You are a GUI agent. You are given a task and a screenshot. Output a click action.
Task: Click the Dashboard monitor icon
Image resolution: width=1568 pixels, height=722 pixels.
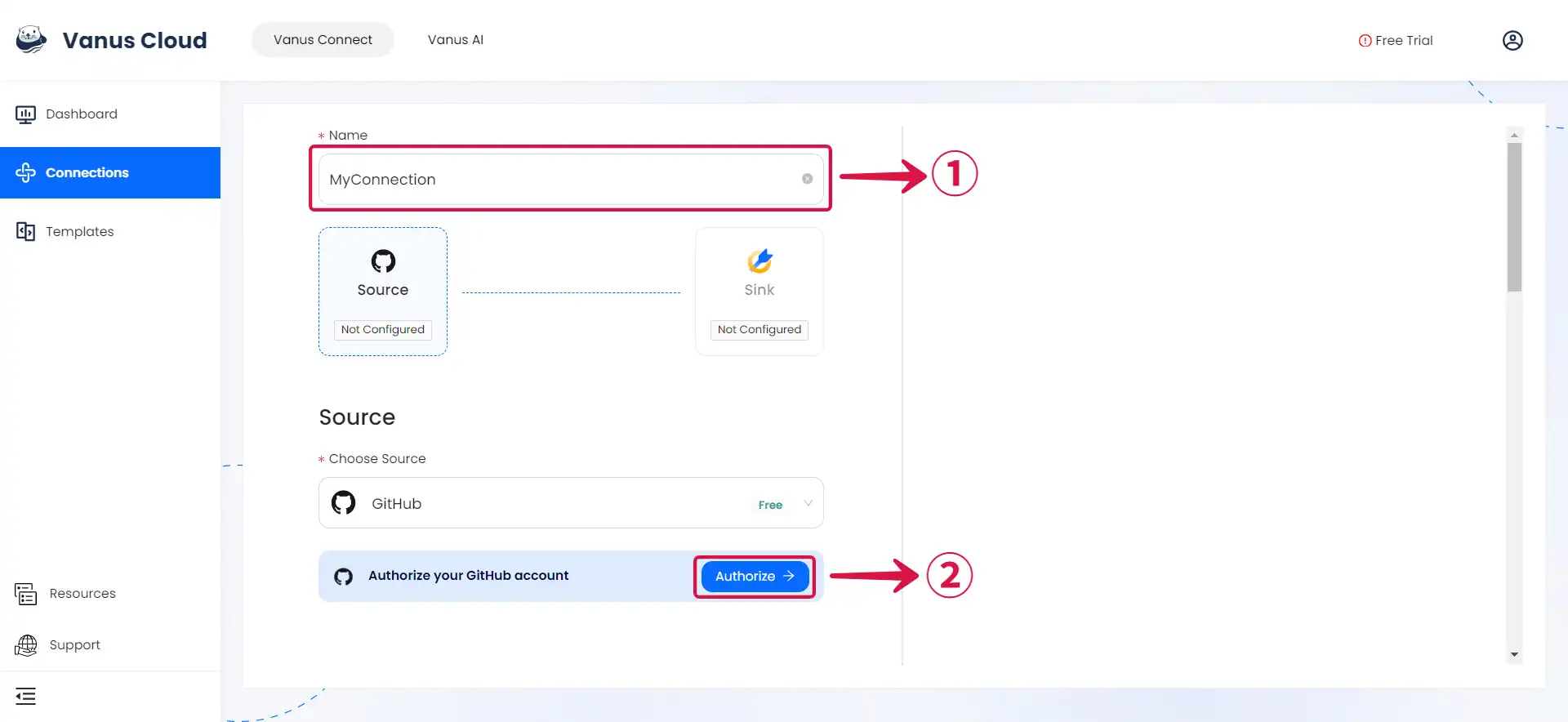coord(25,114)
